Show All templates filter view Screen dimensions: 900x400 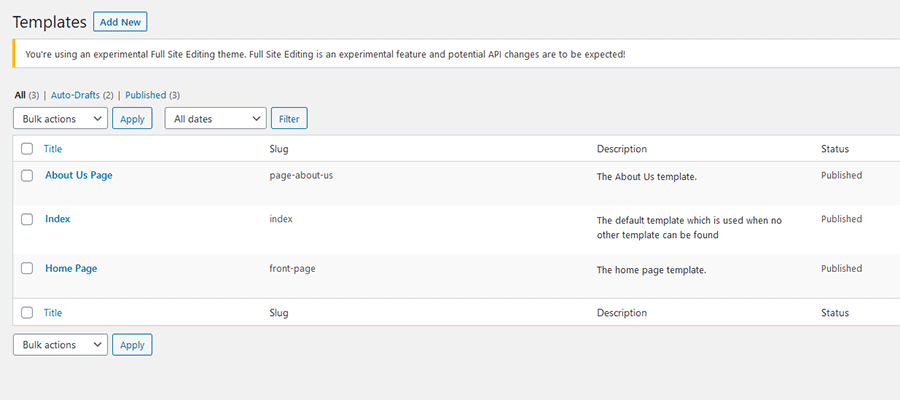[x=20, y=95]
